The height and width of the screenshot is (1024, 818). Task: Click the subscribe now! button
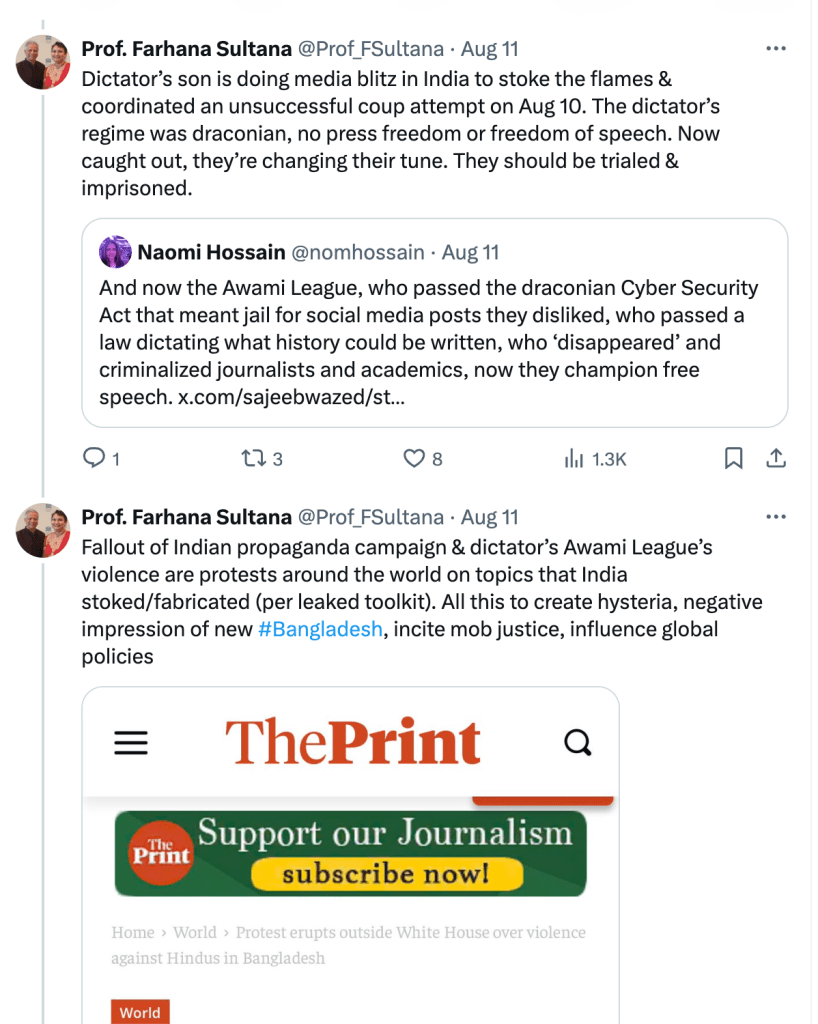pyautogui.click(x=385, y=874)
